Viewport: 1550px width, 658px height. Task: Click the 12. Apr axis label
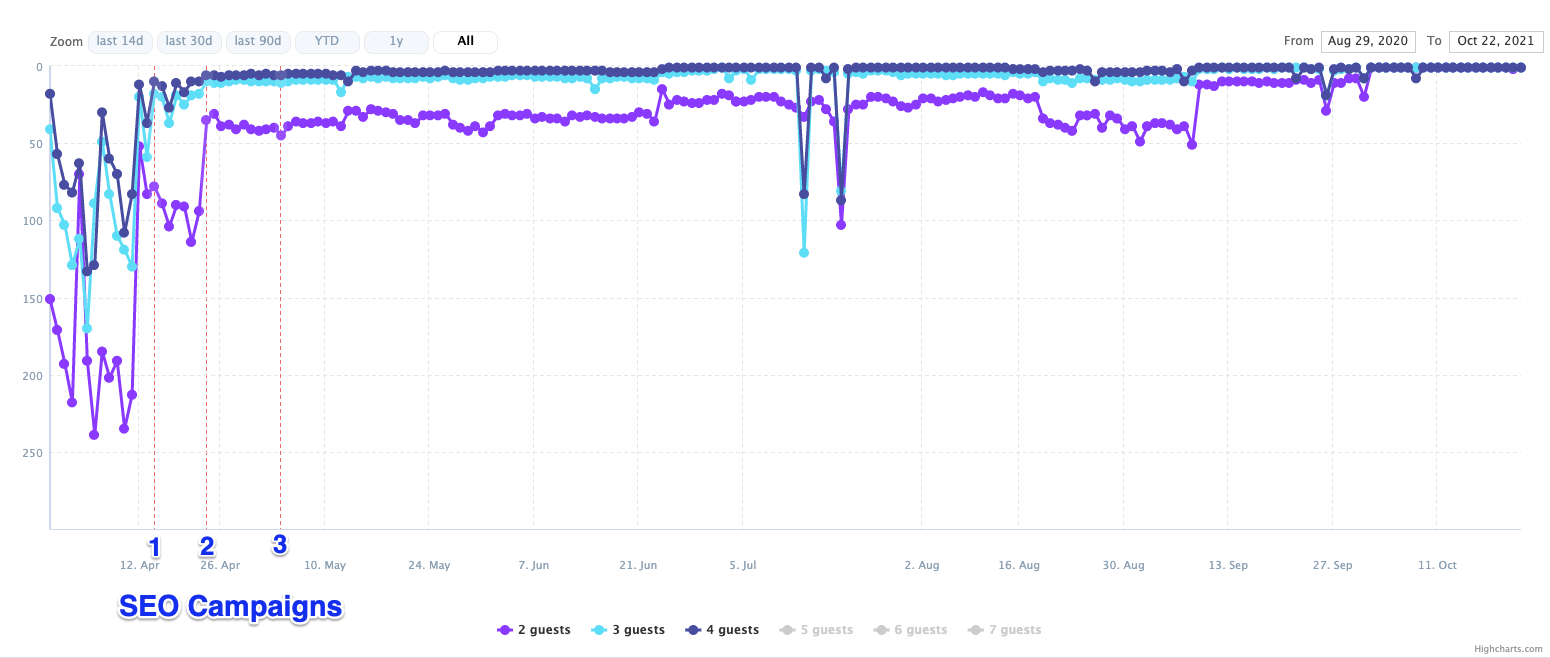140,566
